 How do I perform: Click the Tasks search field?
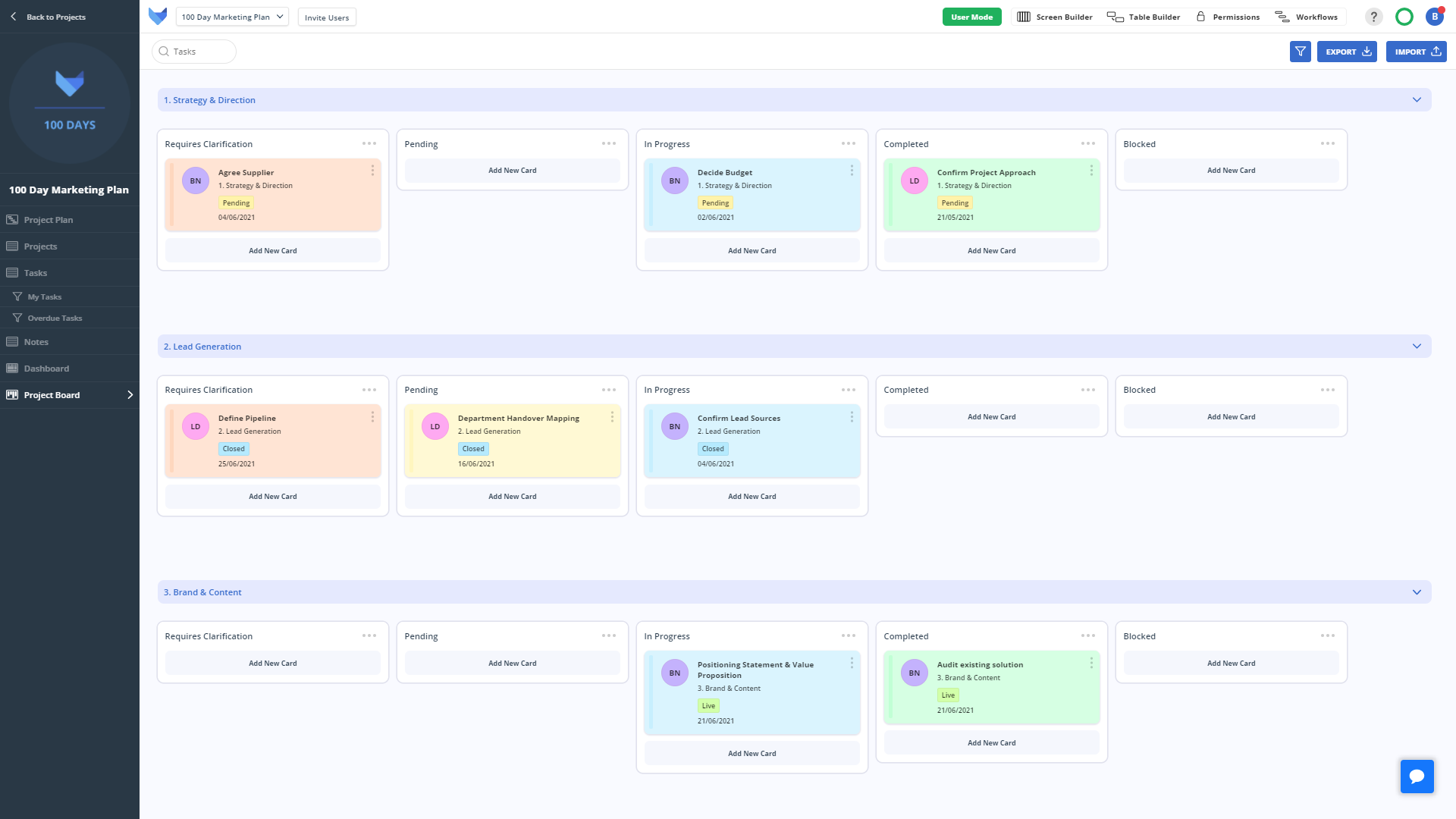[x=194, y=52]
